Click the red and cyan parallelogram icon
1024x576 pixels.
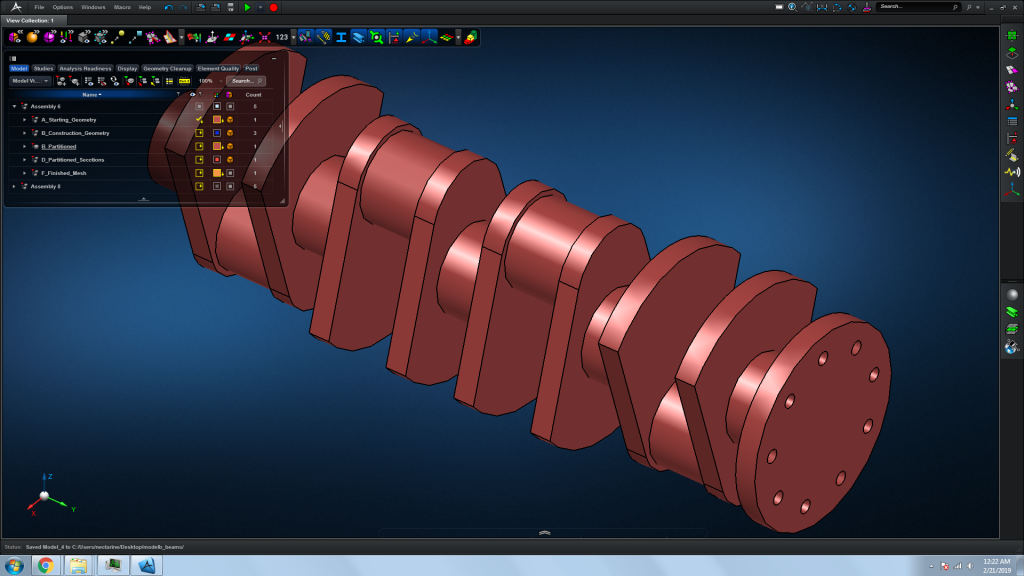[x=229, y=37]
